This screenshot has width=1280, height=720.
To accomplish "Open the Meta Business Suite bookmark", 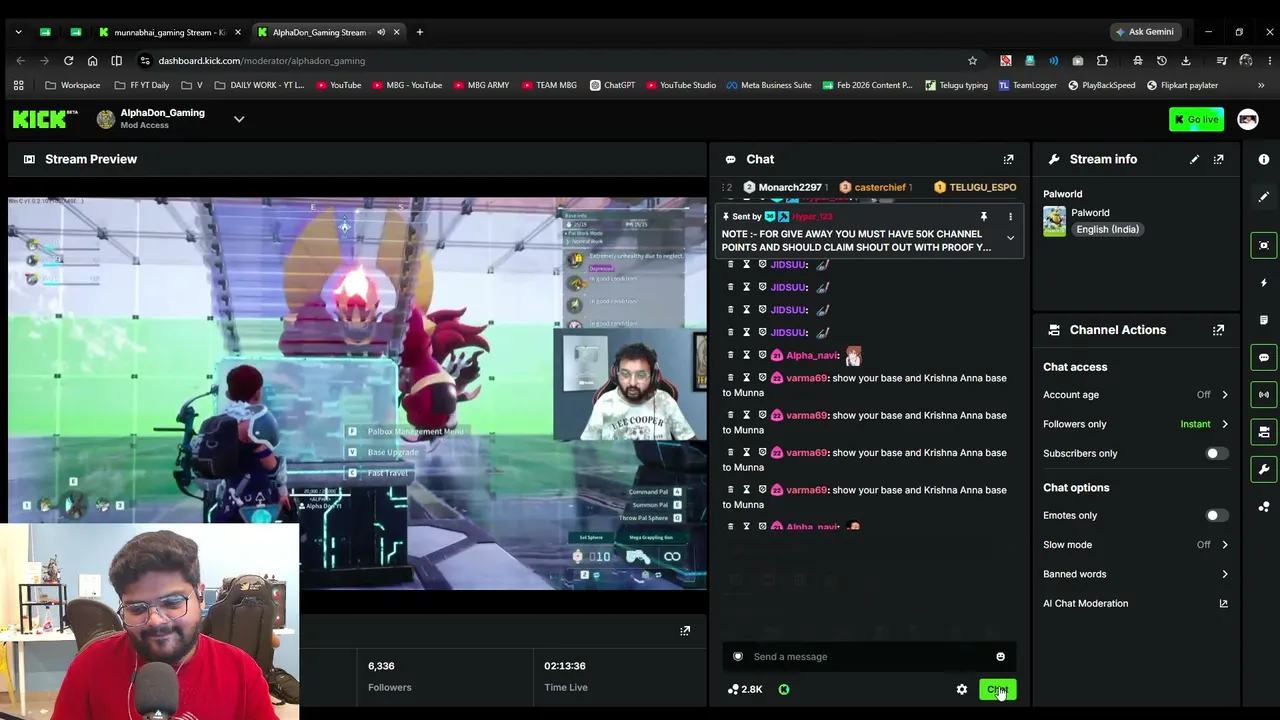I will tap(769, 85).
